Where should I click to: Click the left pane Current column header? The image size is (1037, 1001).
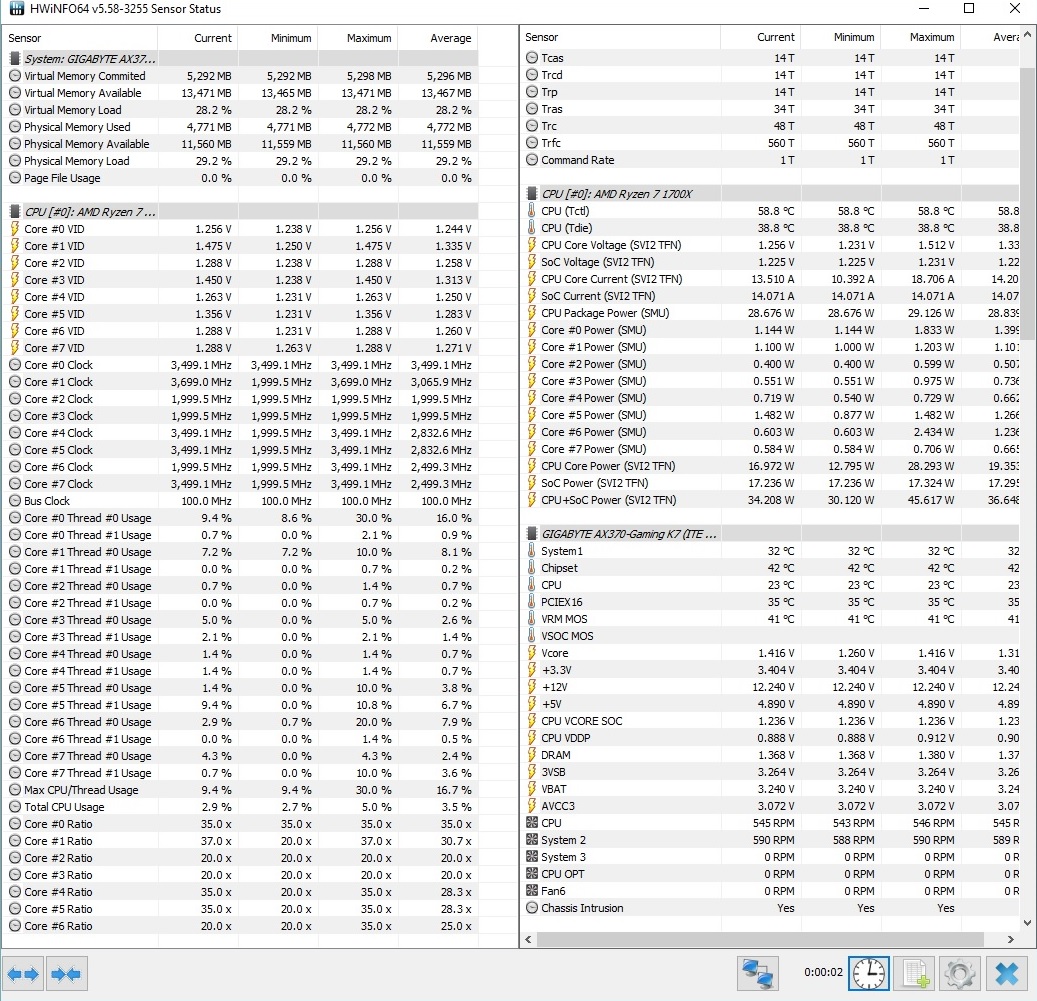tap(198, 38)
